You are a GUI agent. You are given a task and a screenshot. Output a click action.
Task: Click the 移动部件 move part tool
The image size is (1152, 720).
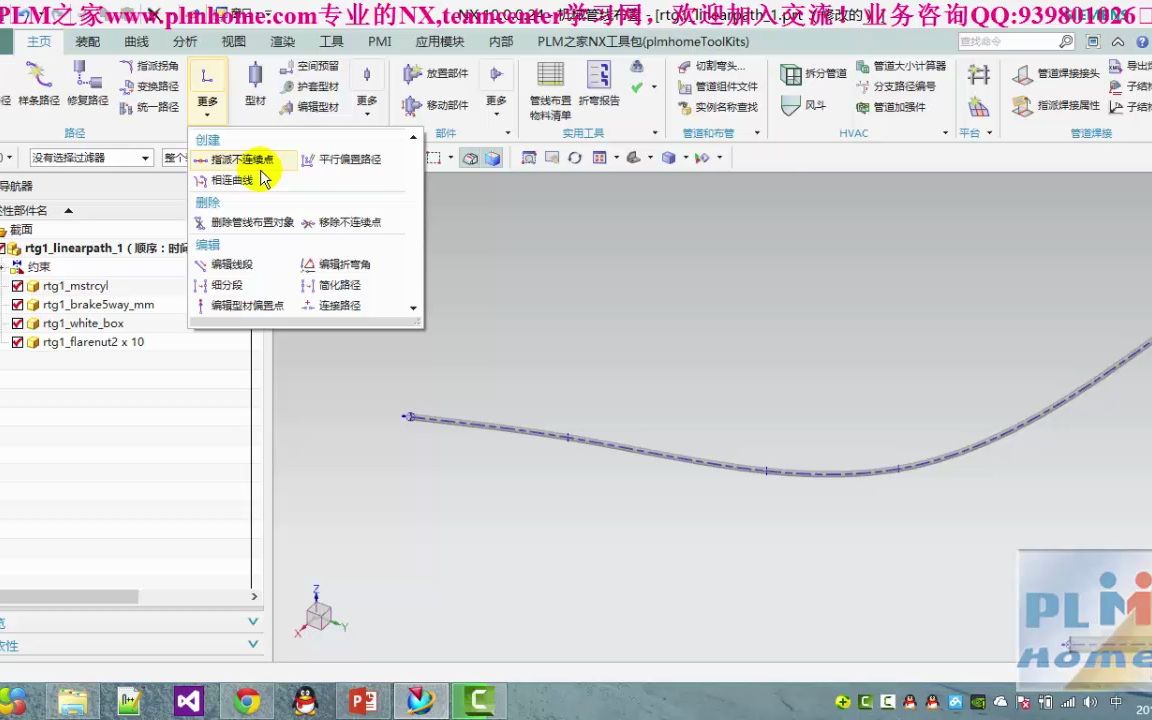[436, 105]
